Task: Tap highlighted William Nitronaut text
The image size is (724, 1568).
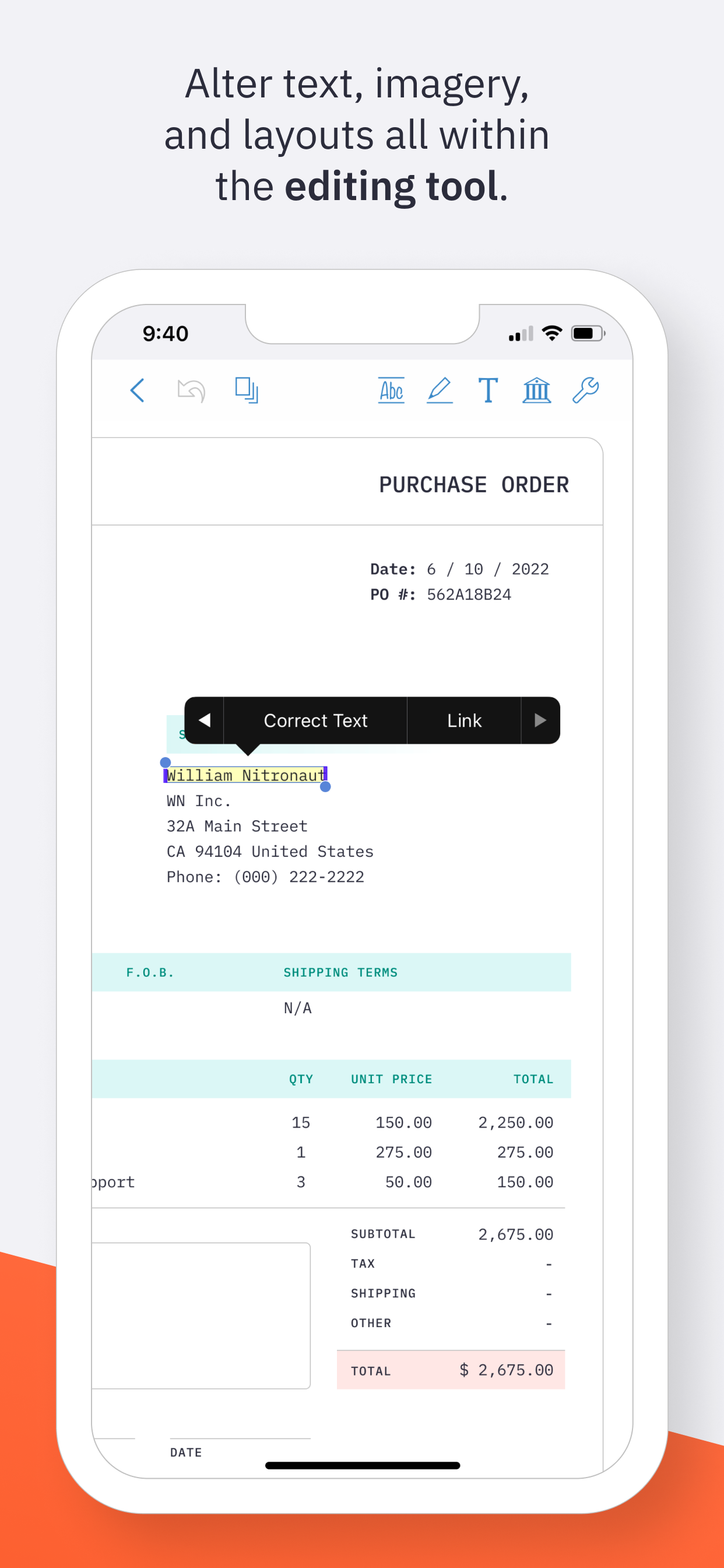Action: pyautogui.click(x=245, y=775)
